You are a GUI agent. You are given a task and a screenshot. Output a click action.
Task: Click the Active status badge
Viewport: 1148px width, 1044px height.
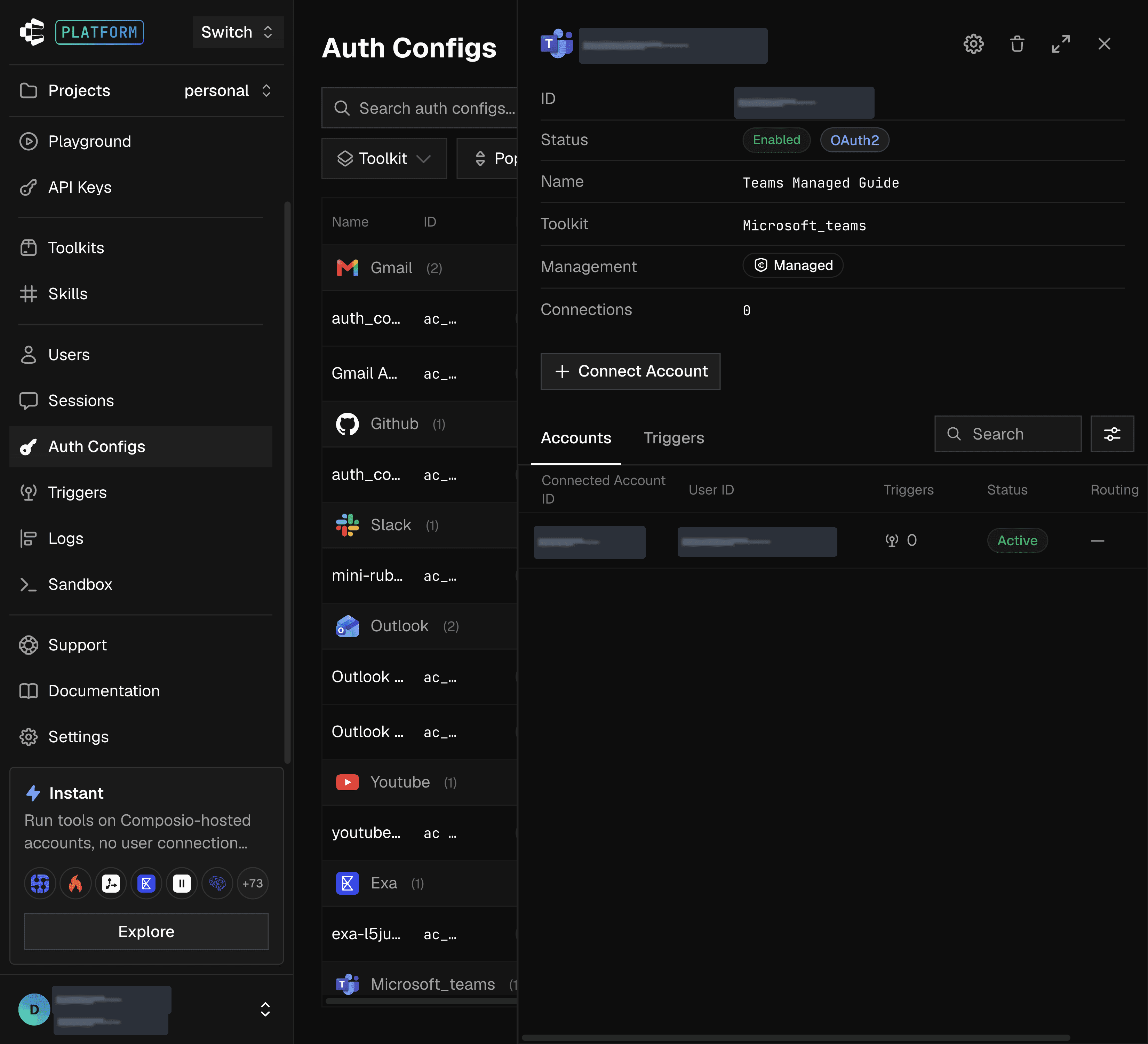(x=1017, y=540)
